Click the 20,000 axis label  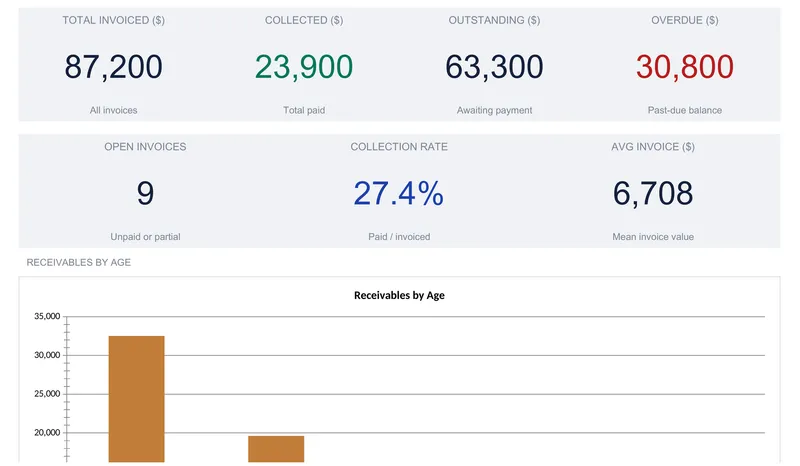[x=47, y=433]
